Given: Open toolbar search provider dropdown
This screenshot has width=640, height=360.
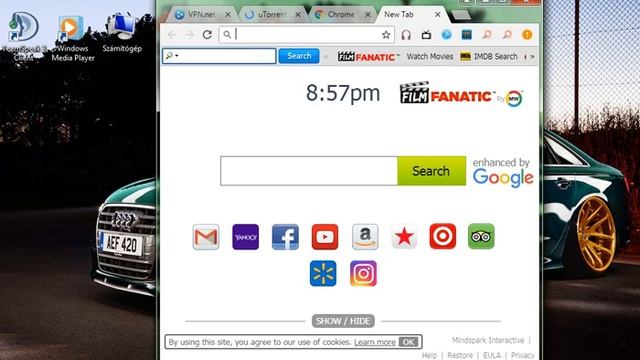Looking at the screenshot, I should tap(172, 56).
